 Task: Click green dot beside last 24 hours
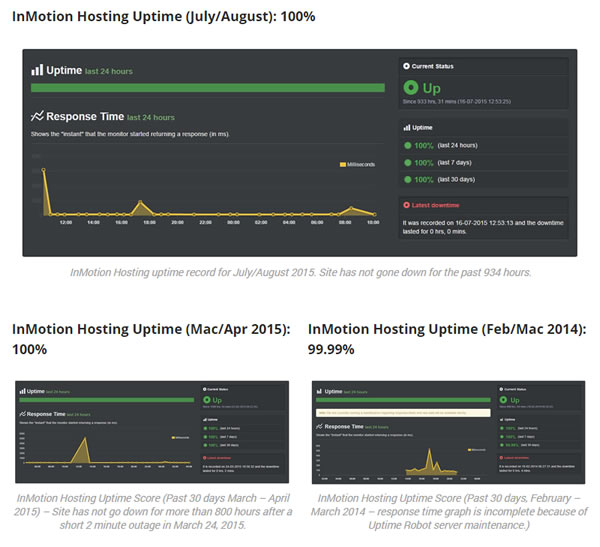click(408, 145)
